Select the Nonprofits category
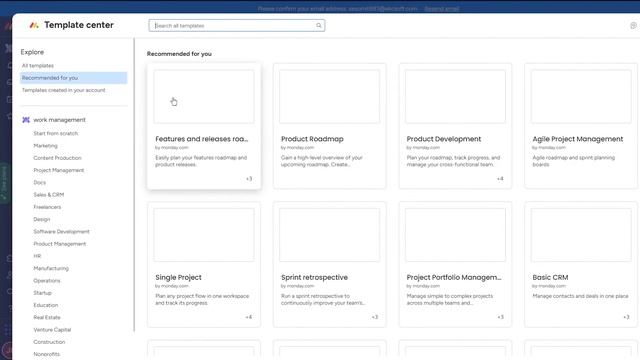This screenshot has width=640, height=360. (x=47, y=354)
